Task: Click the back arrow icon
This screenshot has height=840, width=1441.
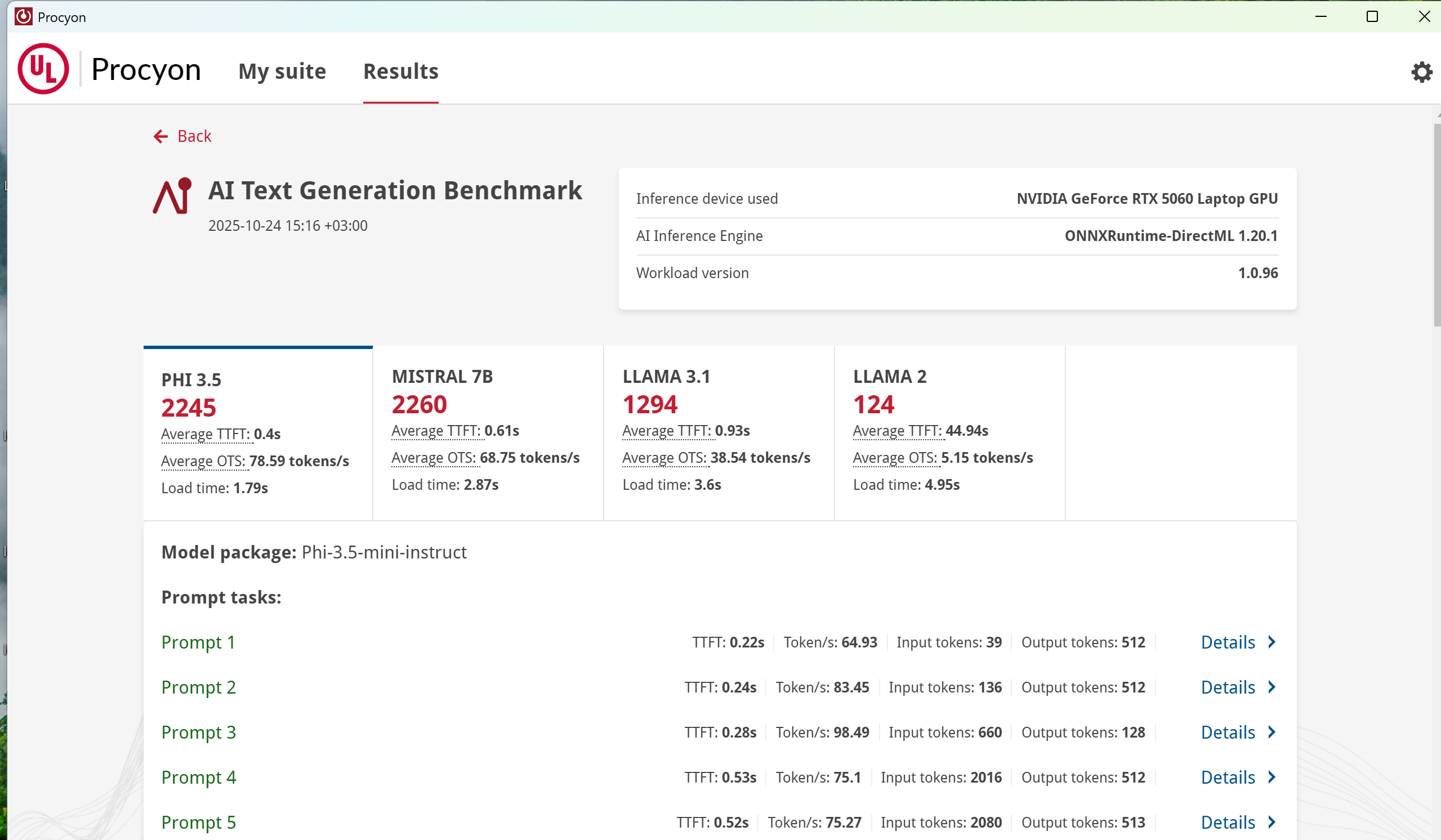Action: pyautogui.click(x=160, y=136)
